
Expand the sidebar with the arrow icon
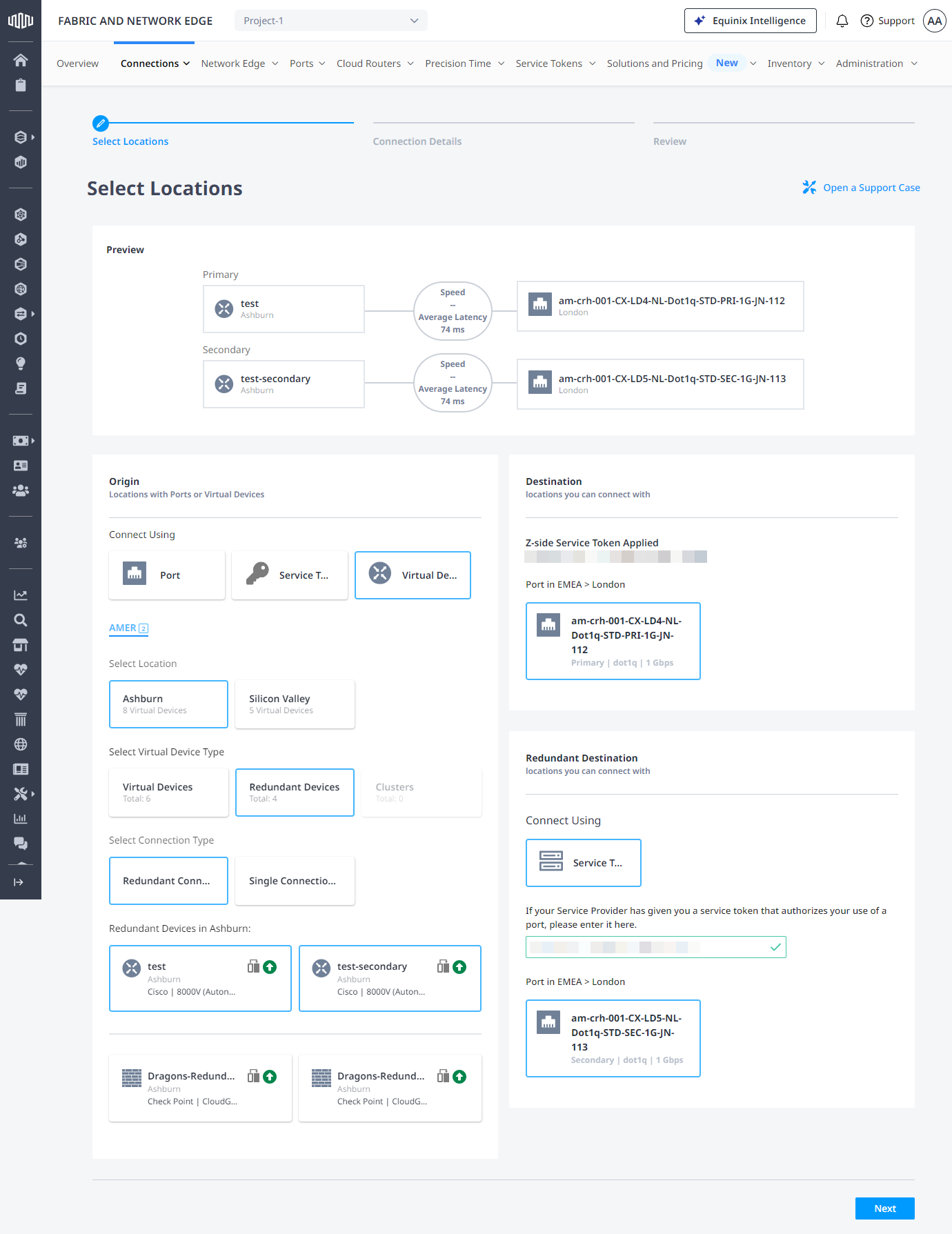(19, 882)
